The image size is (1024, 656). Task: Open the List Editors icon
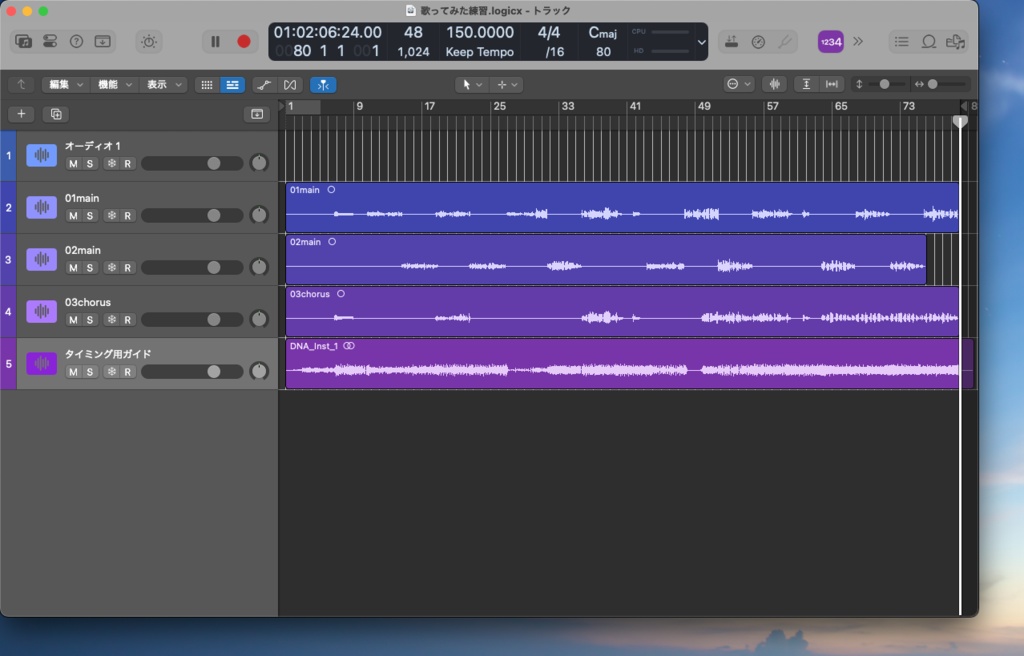(x=901, y=42)
